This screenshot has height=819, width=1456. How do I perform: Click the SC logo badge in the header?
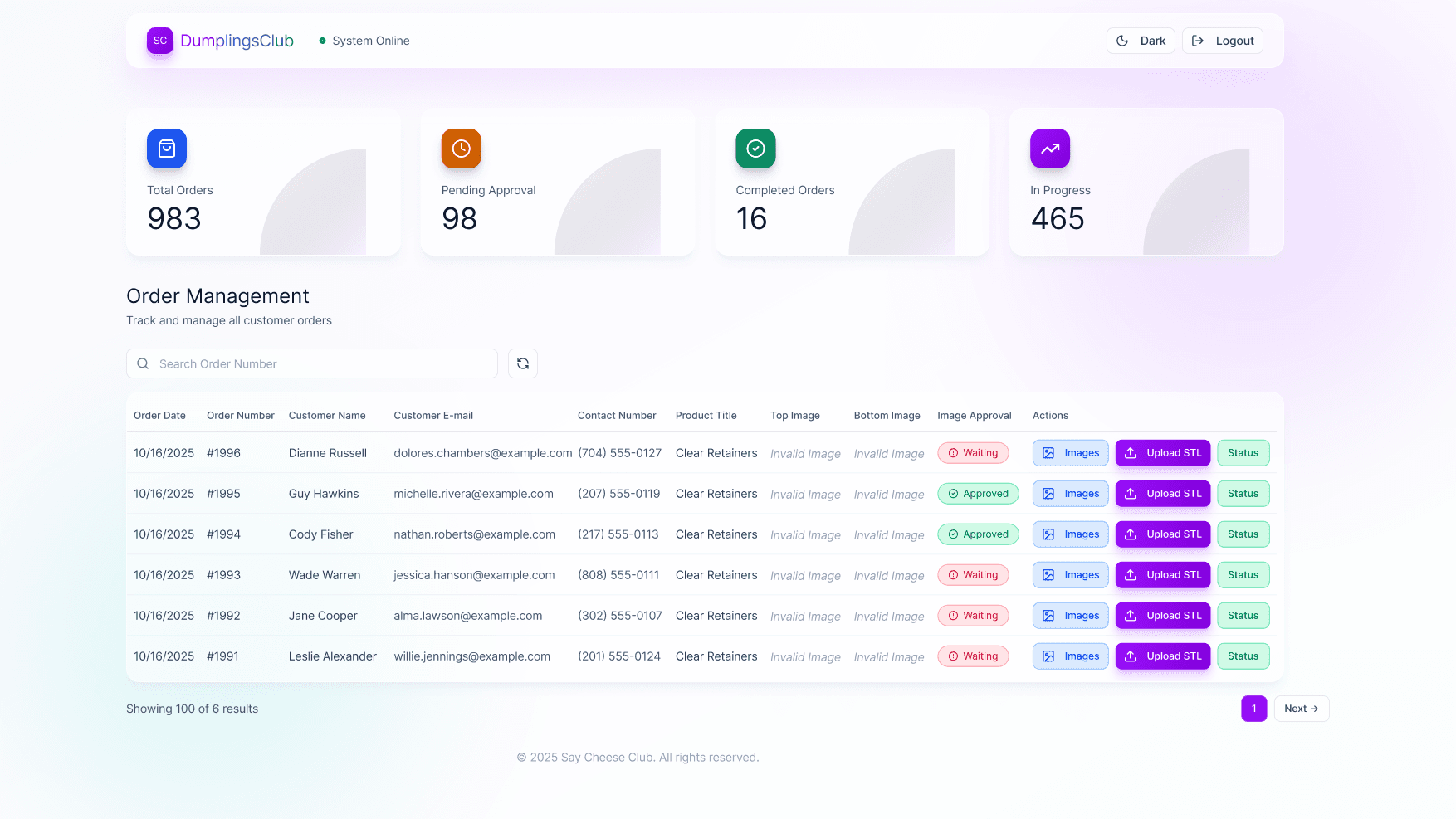click(159, 40)
